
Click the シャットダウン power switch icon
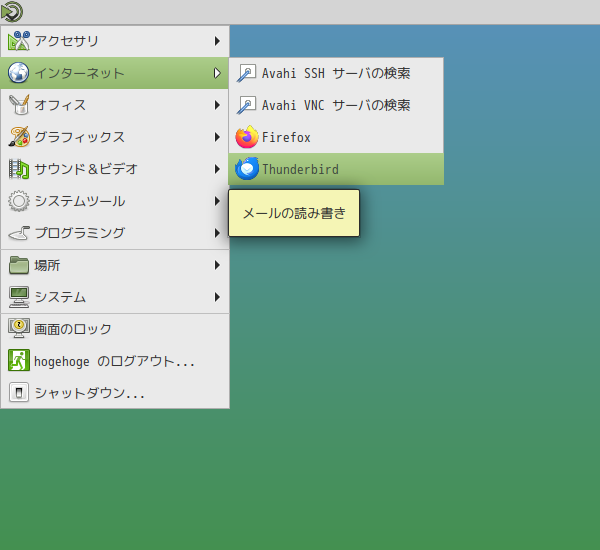(x=19, y=392)
